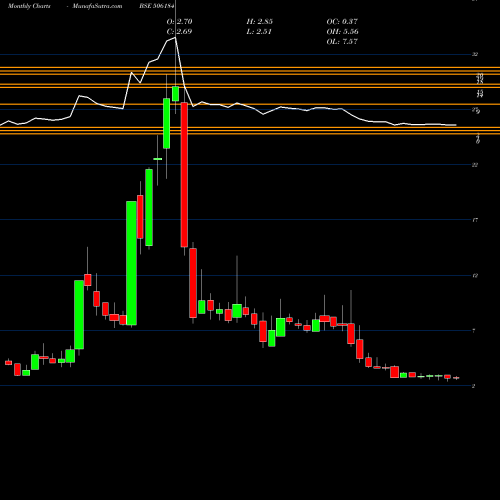Click the price axis label 22
Viewport: 500px width, 500px height.
[x=475, y=165]
